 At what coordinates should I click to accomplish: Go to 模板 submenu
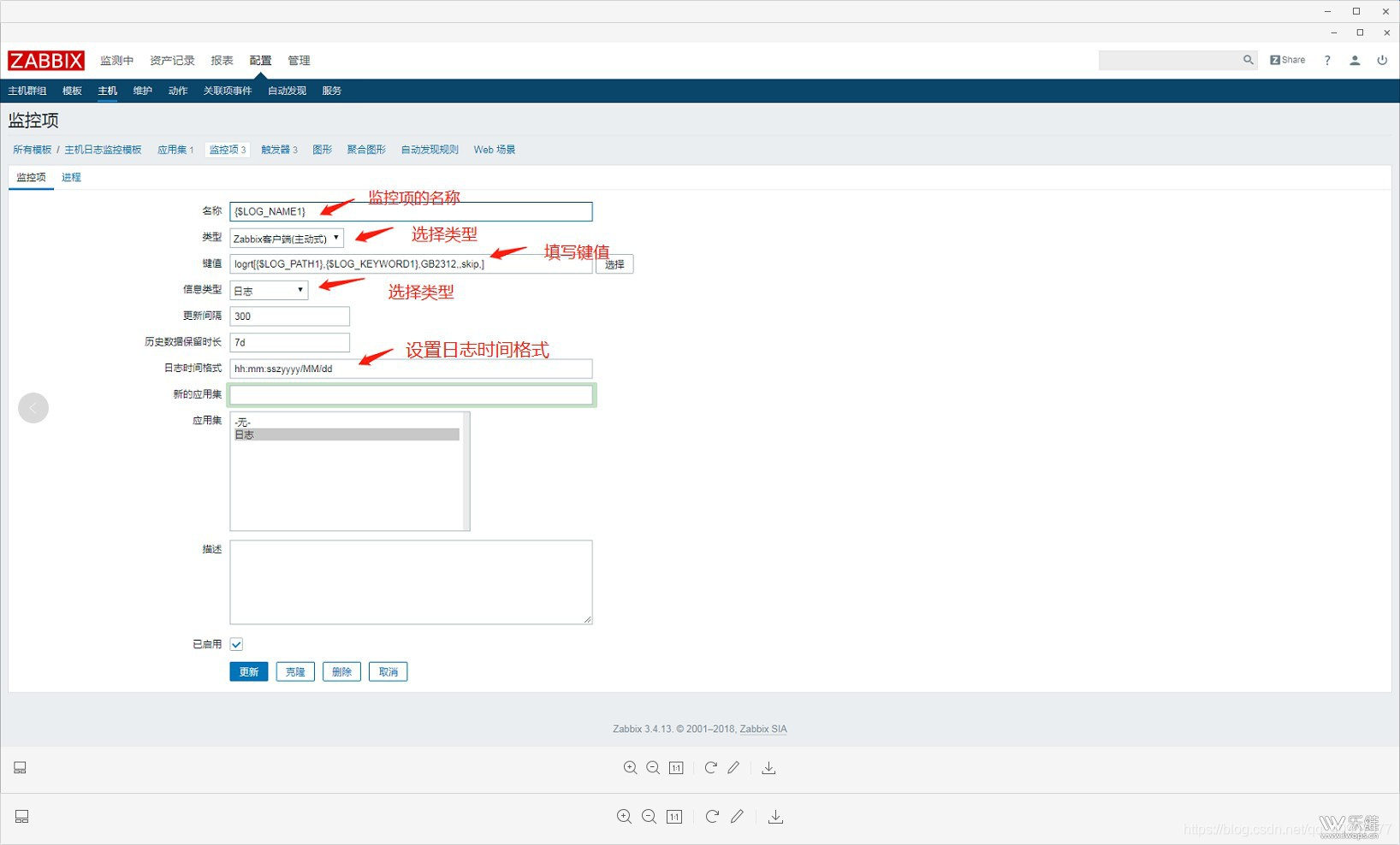(73, 91)
